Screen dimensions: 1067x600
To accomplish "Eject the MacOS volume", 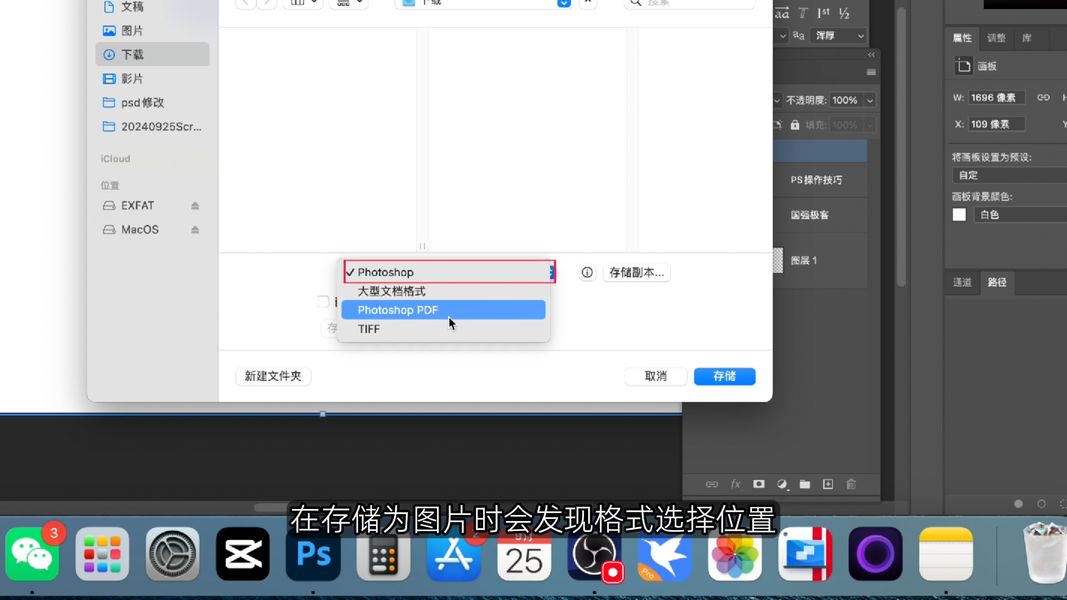I will [195, 229].
